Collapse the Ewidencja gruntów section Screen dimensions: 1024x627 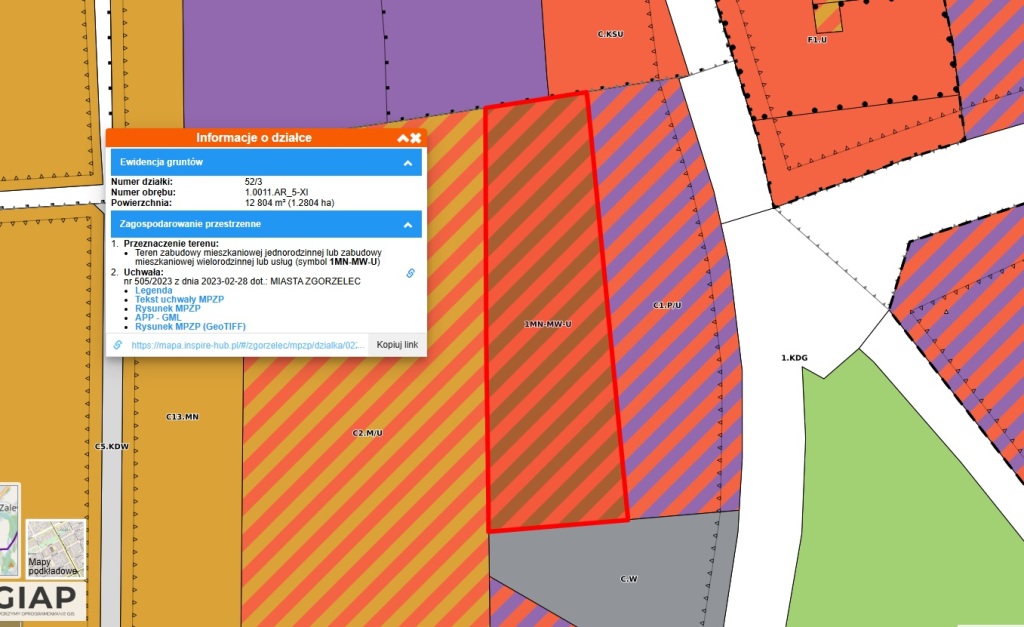coord(407,162)
